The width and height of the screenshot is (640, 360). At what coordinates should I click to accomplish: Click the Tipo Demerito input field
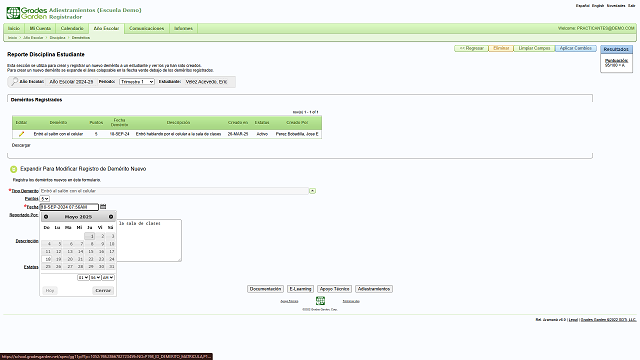point(174,191)
